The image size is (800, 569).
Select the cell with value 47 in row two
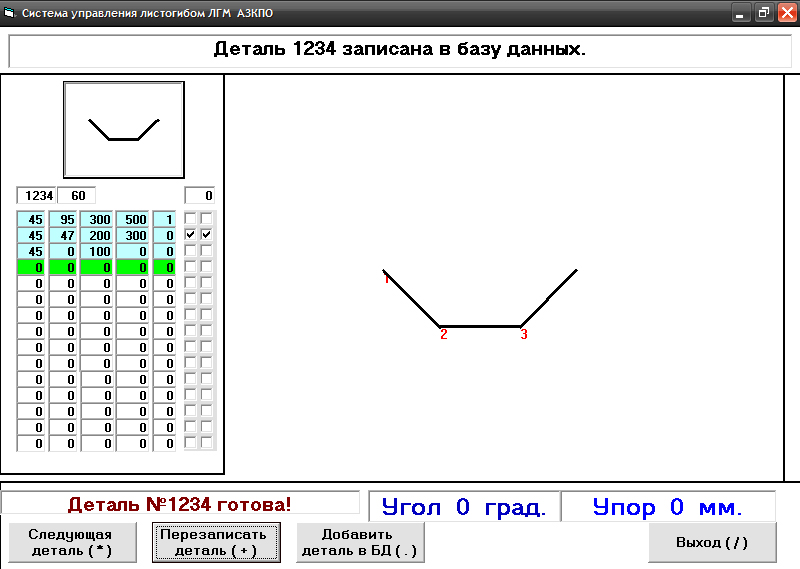pos(63,235)
